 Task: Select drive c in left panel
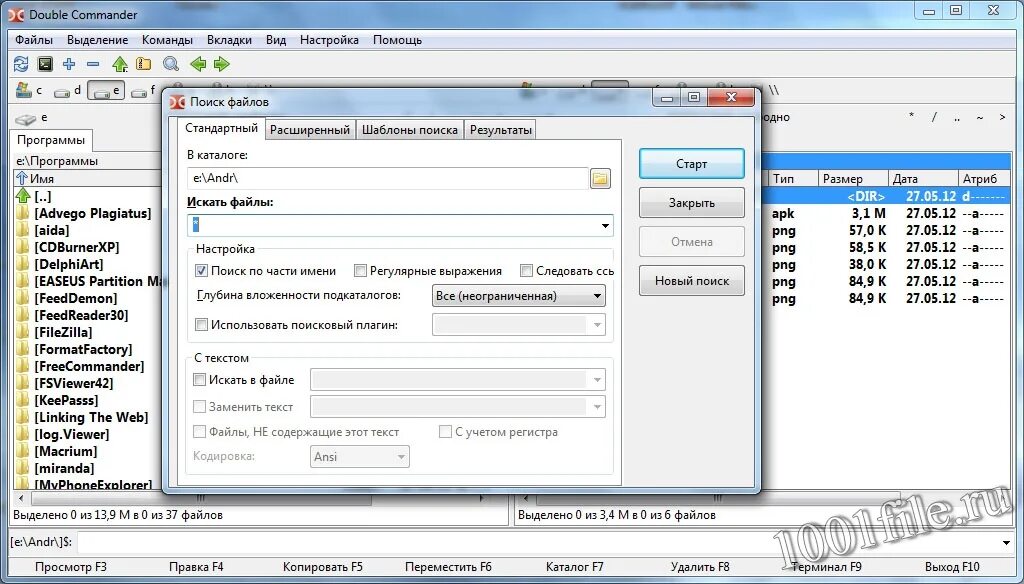pyautogui.click(x=29, y=90)
